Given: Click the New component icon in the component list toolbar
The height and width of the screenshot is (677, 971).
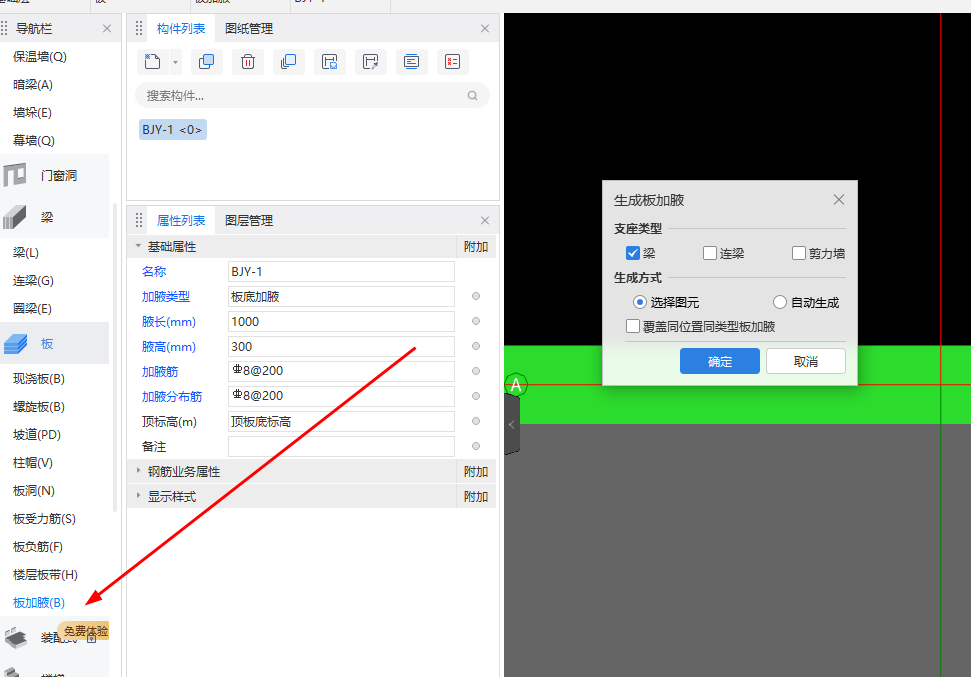Looking at the screenshot, I should (x=152, y=61).
